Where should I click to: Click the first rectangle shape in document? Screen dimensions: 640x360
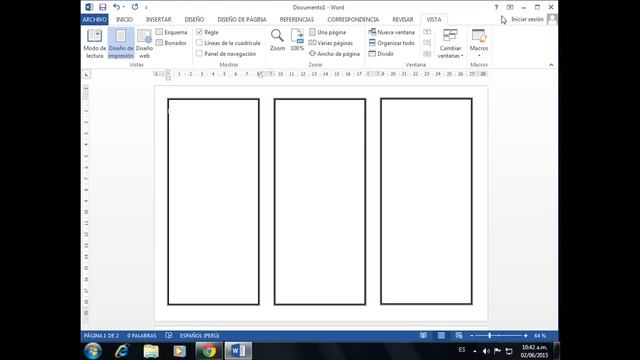(x=213, y=201)
